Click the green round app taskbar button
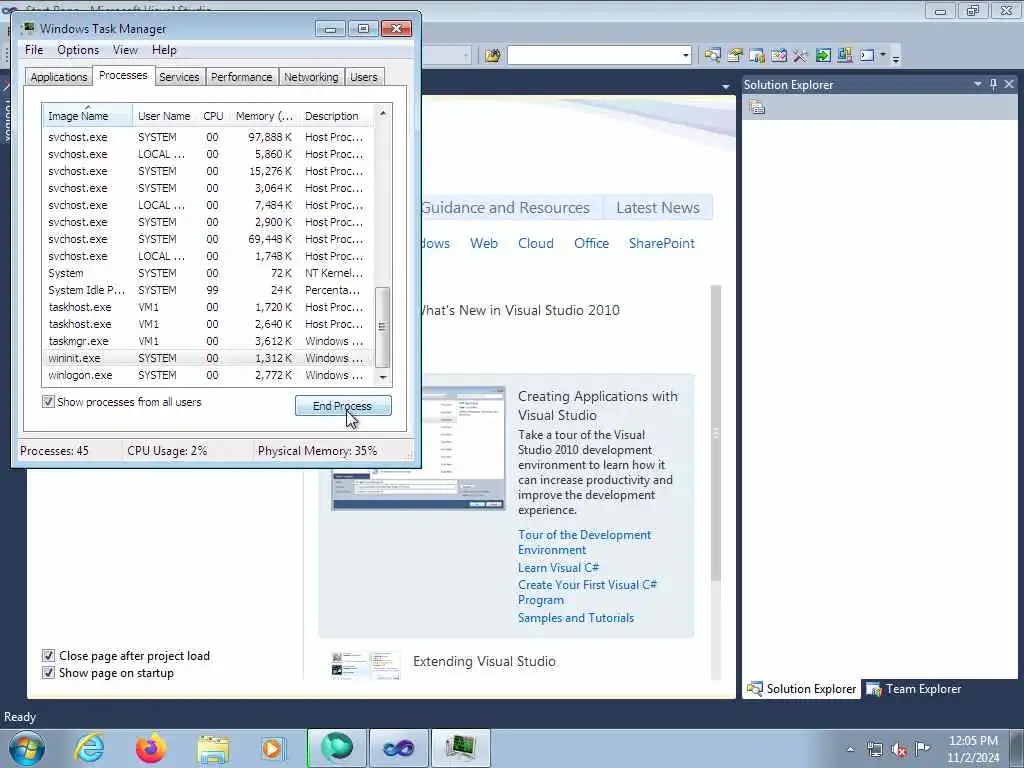 [337, 748]
